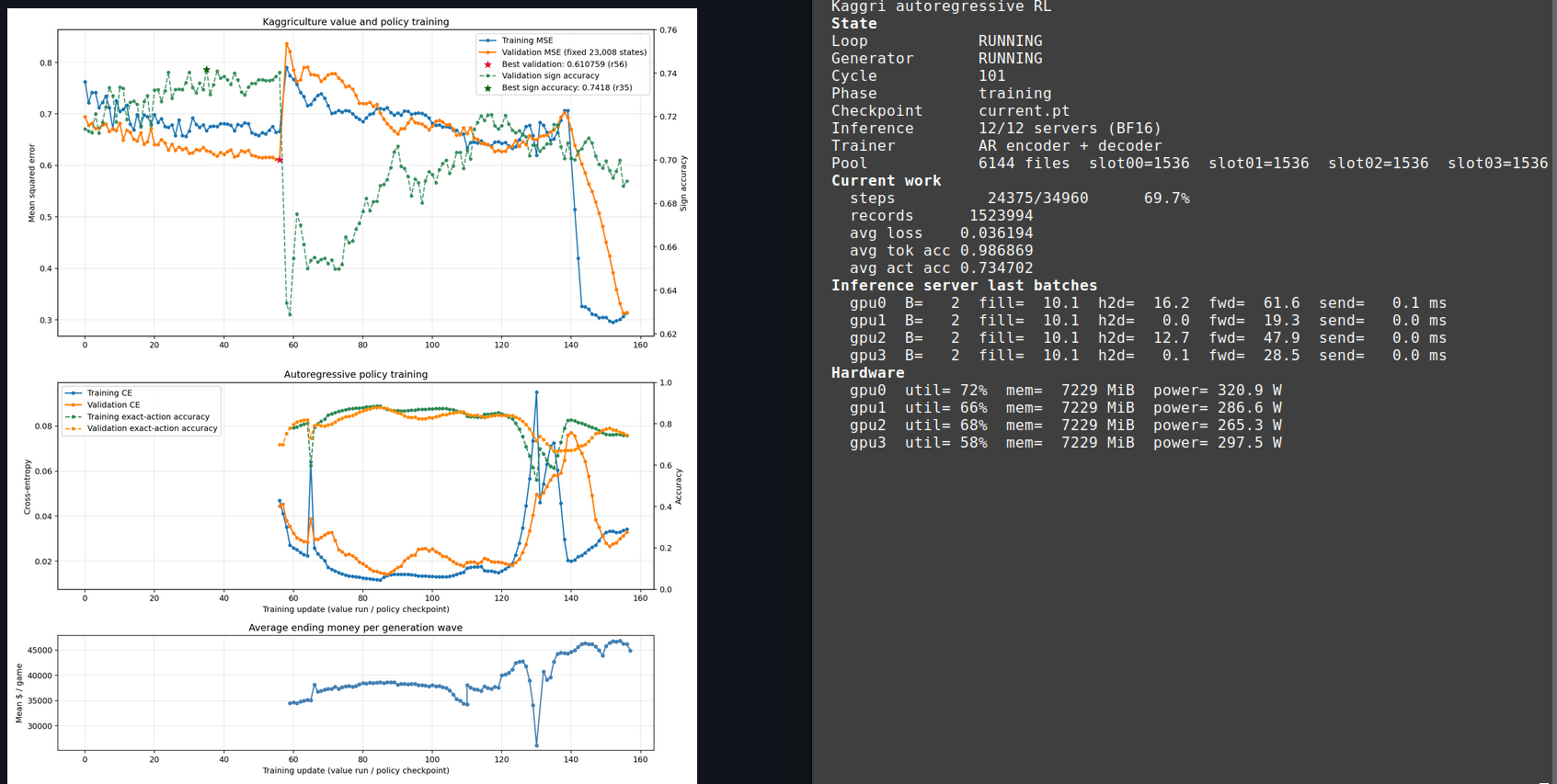Click the "Autoregressive policy training" chart title
Viewport: 1557px width, 784px height.
[356, 374]
